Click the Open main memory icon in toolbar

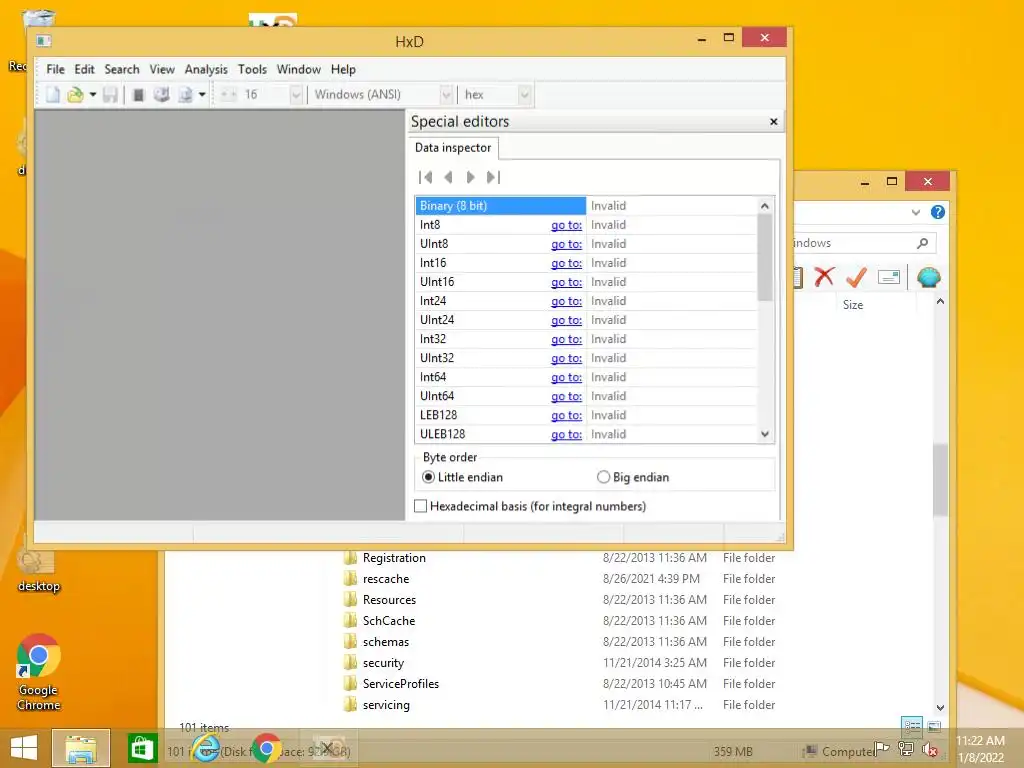tap(138, 95)
